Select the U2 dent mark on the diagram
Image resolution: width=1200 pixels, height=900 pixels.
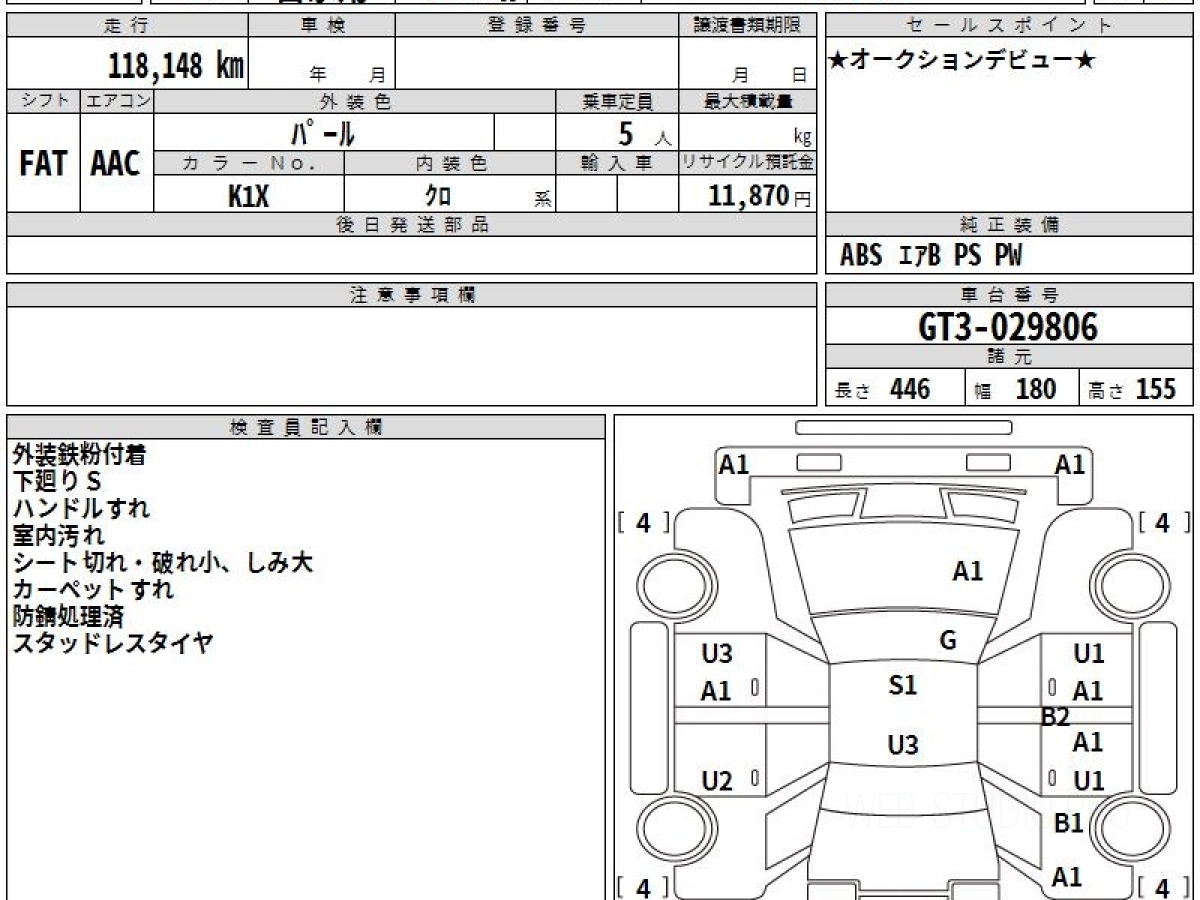[x=717, y=782]
